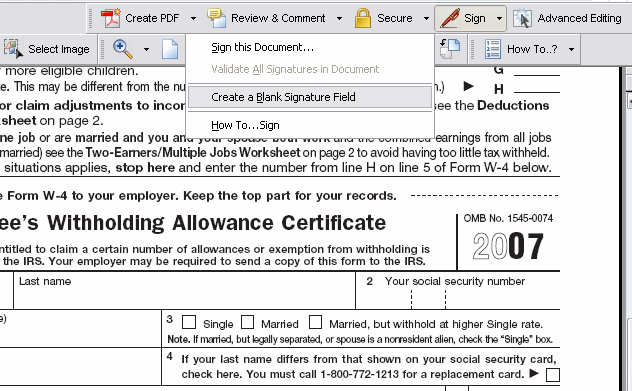This screenshot has width=632, height=391.
Task: Click the line H entry blank
Action: click(x=537, y=88)
